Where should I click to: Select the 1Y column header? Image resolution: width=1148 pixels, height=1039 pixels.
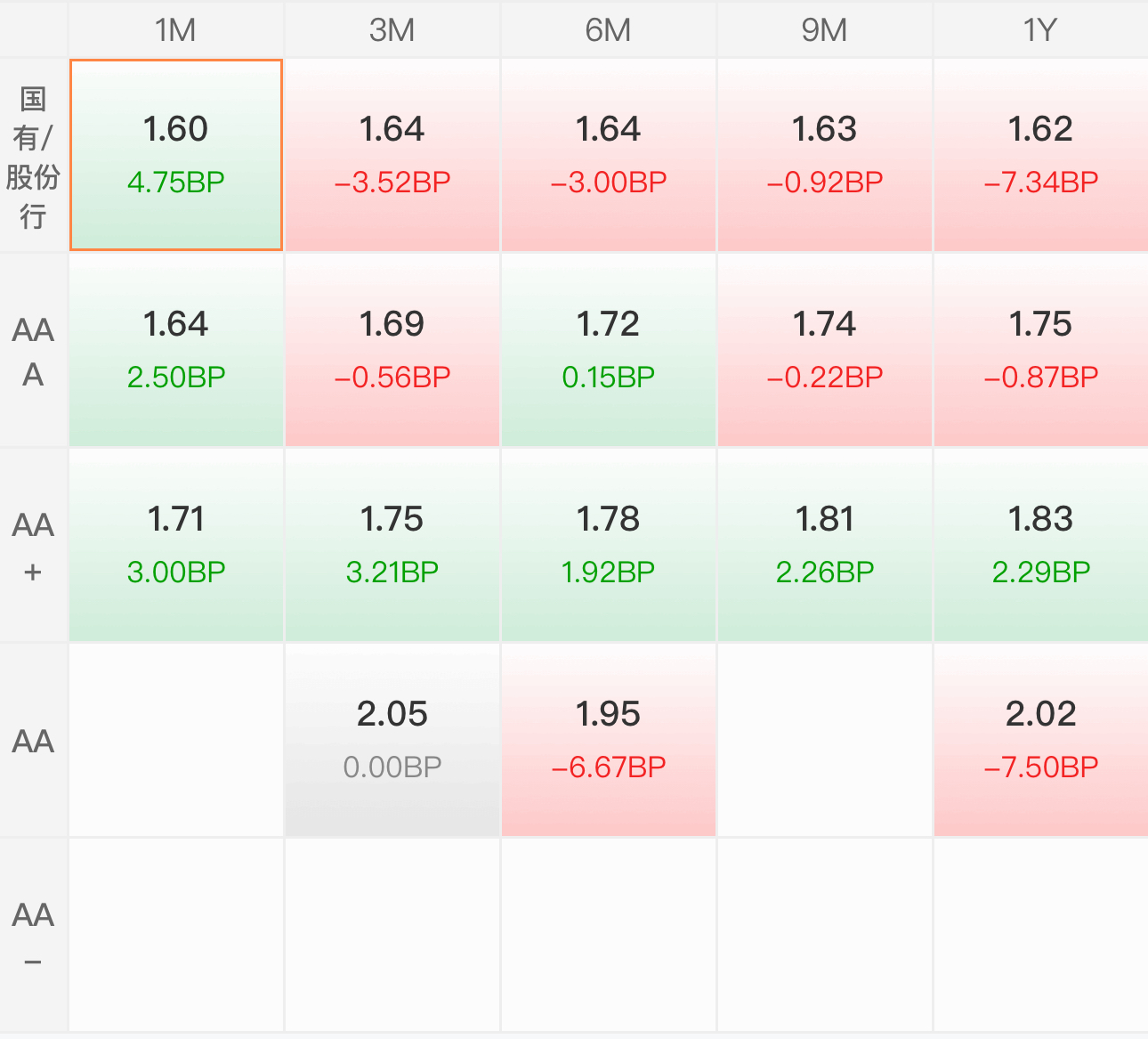tap(1041, 29)
